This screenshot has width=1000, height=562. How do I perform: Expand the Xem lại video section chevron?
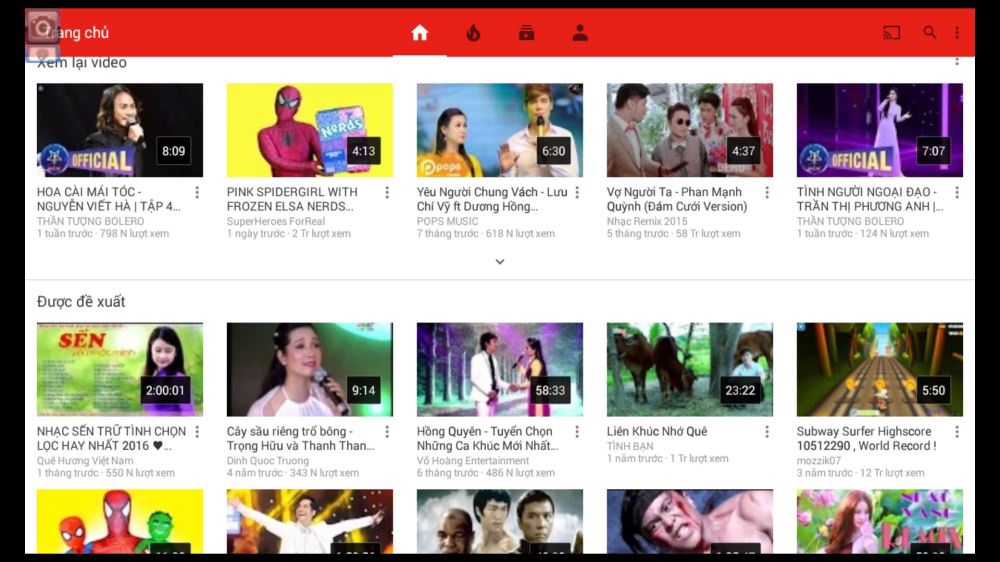coord(500,262)
